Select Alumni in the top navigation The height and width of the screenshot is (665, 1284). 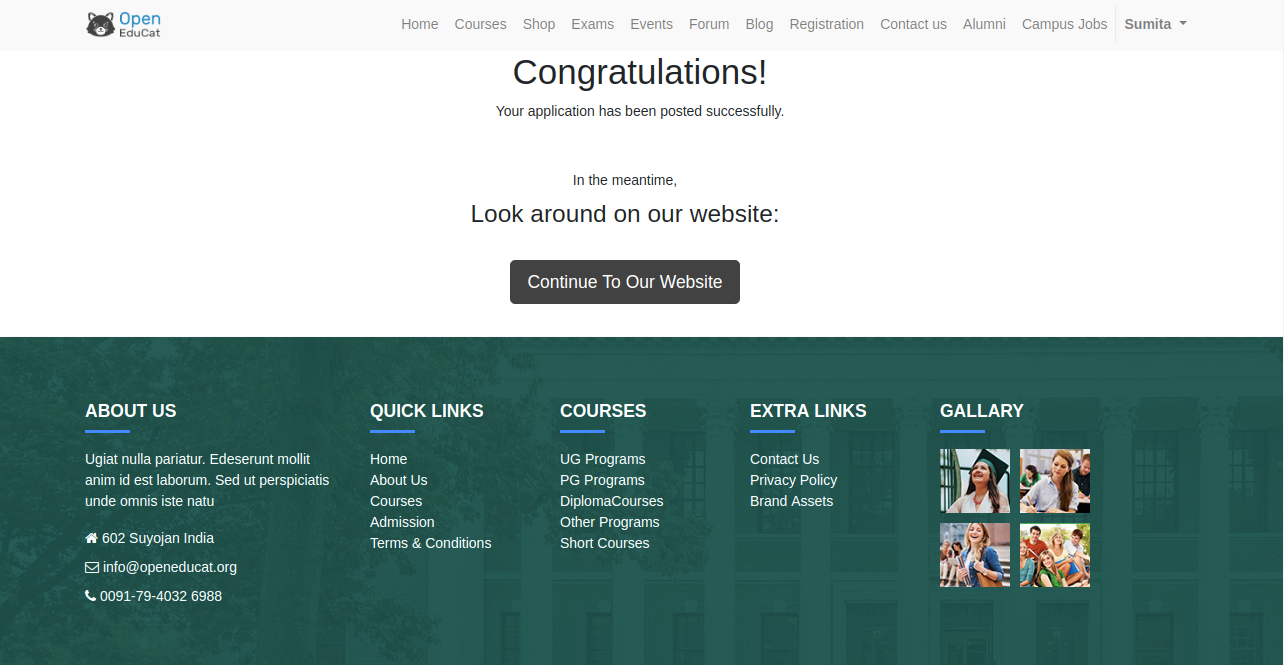point(984,24)
